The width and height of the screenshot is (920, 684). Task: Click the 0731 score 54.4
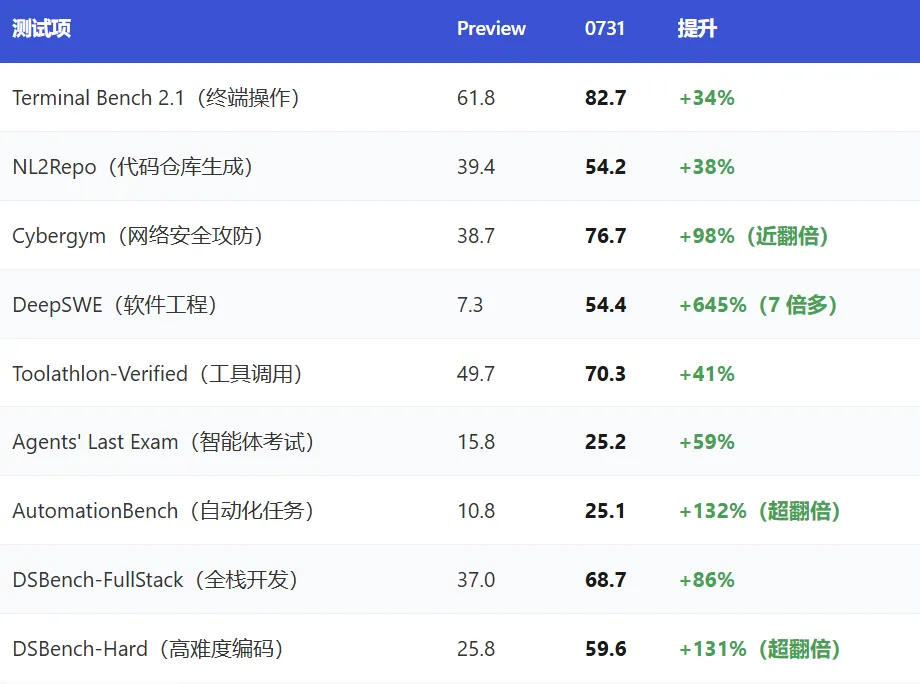(x=606, y=304)
